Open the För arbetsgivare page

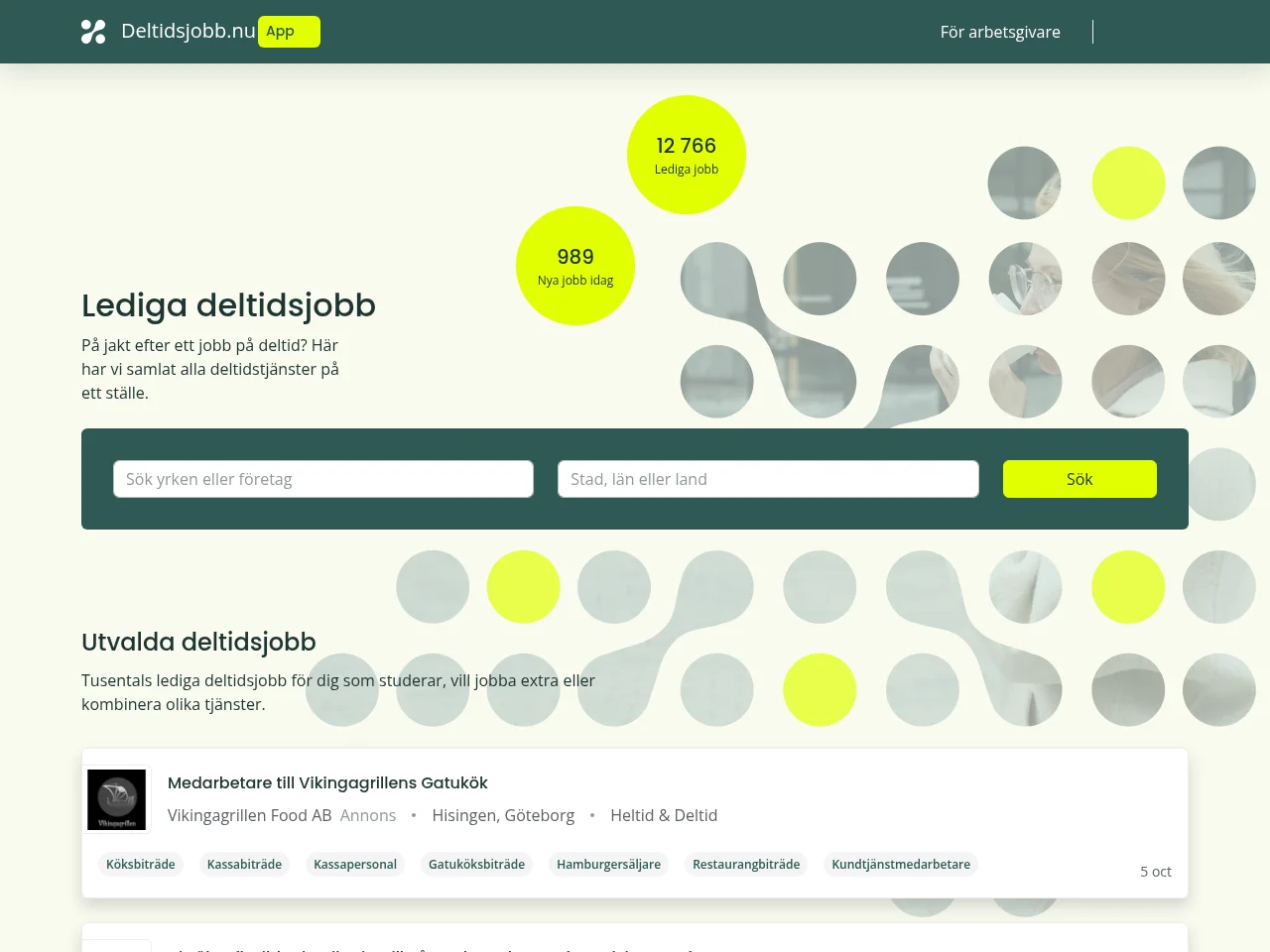(x=1000, y=32)
